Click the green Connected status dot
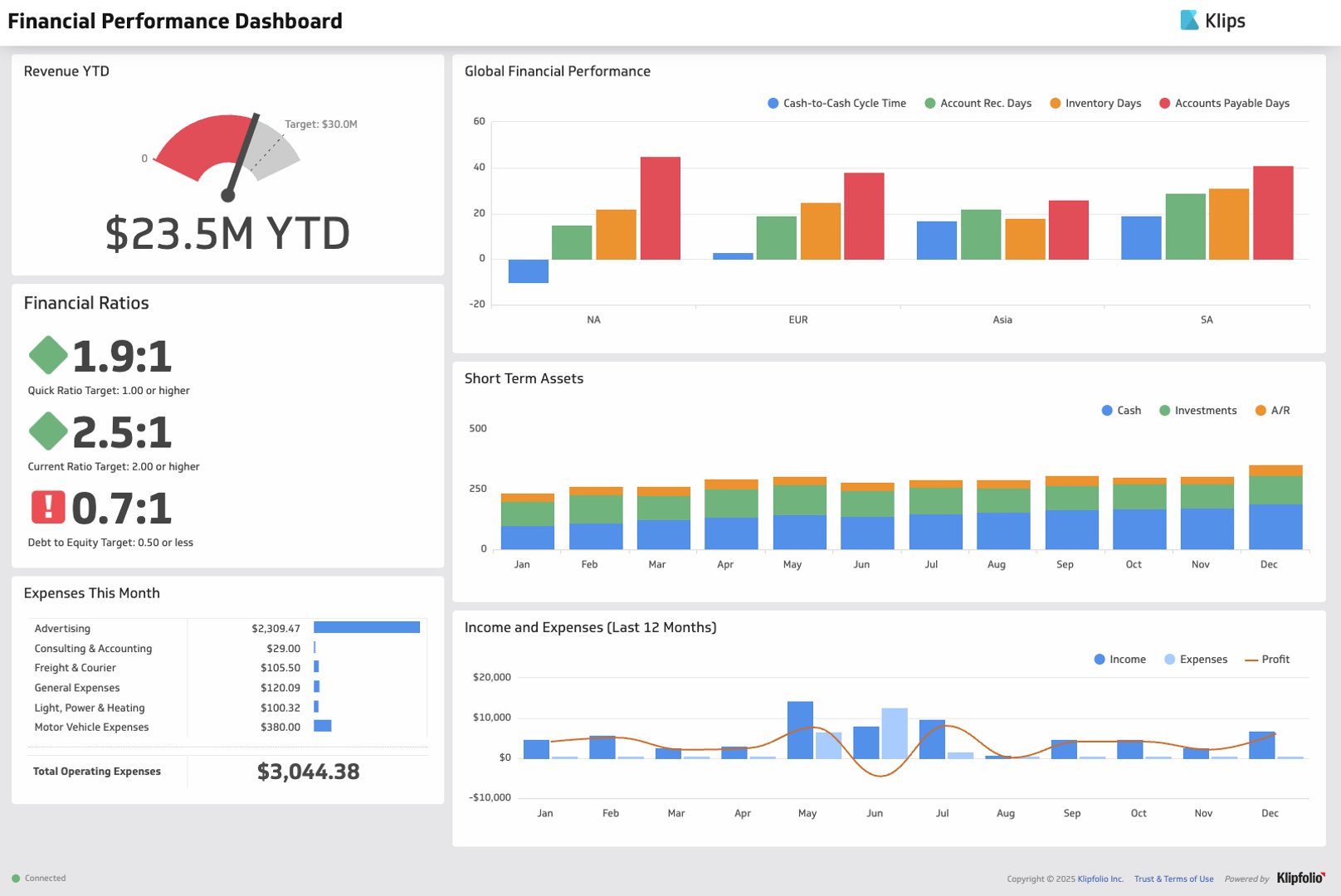The image size is (1341, 896). [x=17, y=878]
